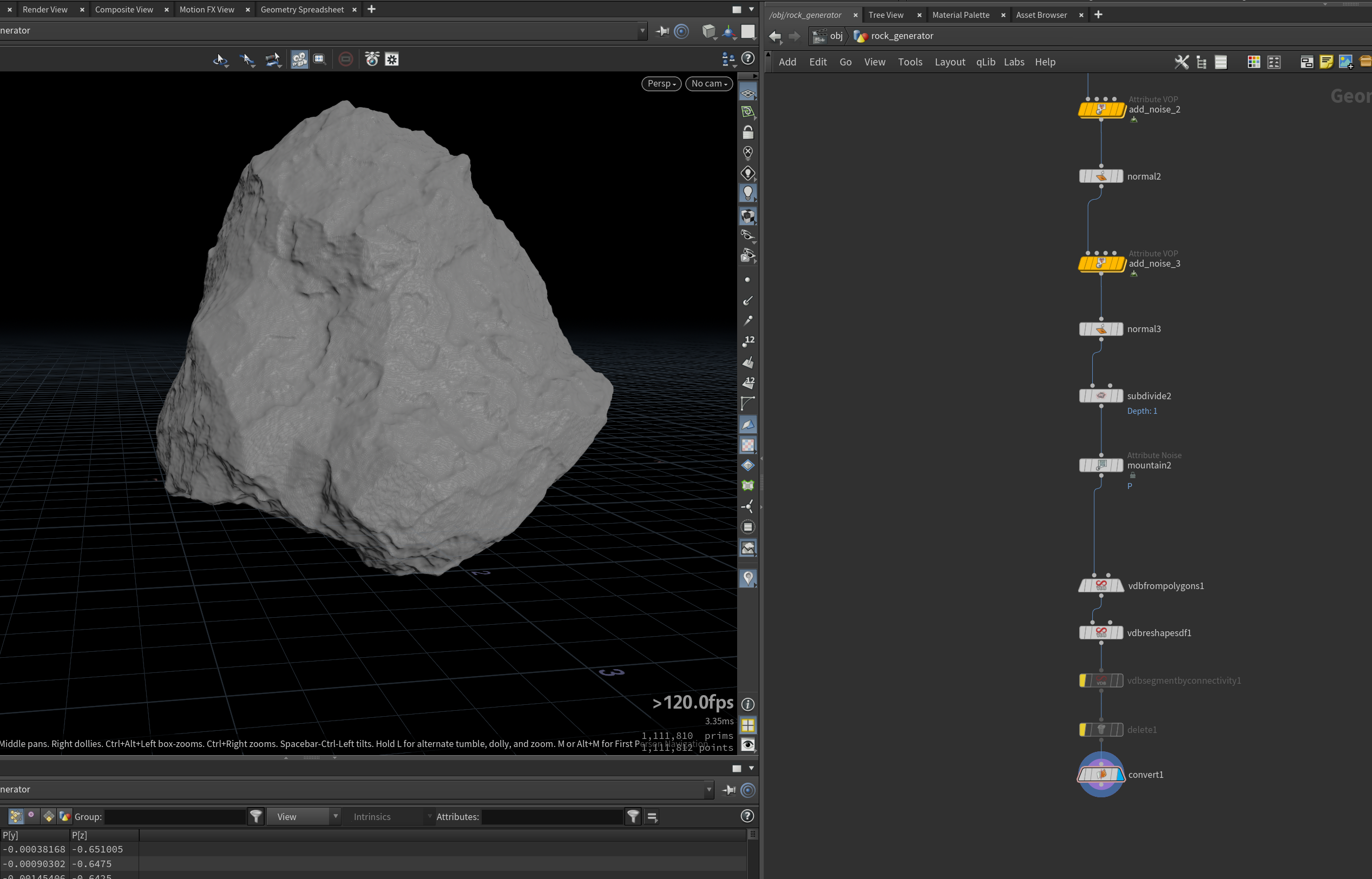Select the convert1 node icon
Screen dimensions: 1372x879
pos(1101,775)
